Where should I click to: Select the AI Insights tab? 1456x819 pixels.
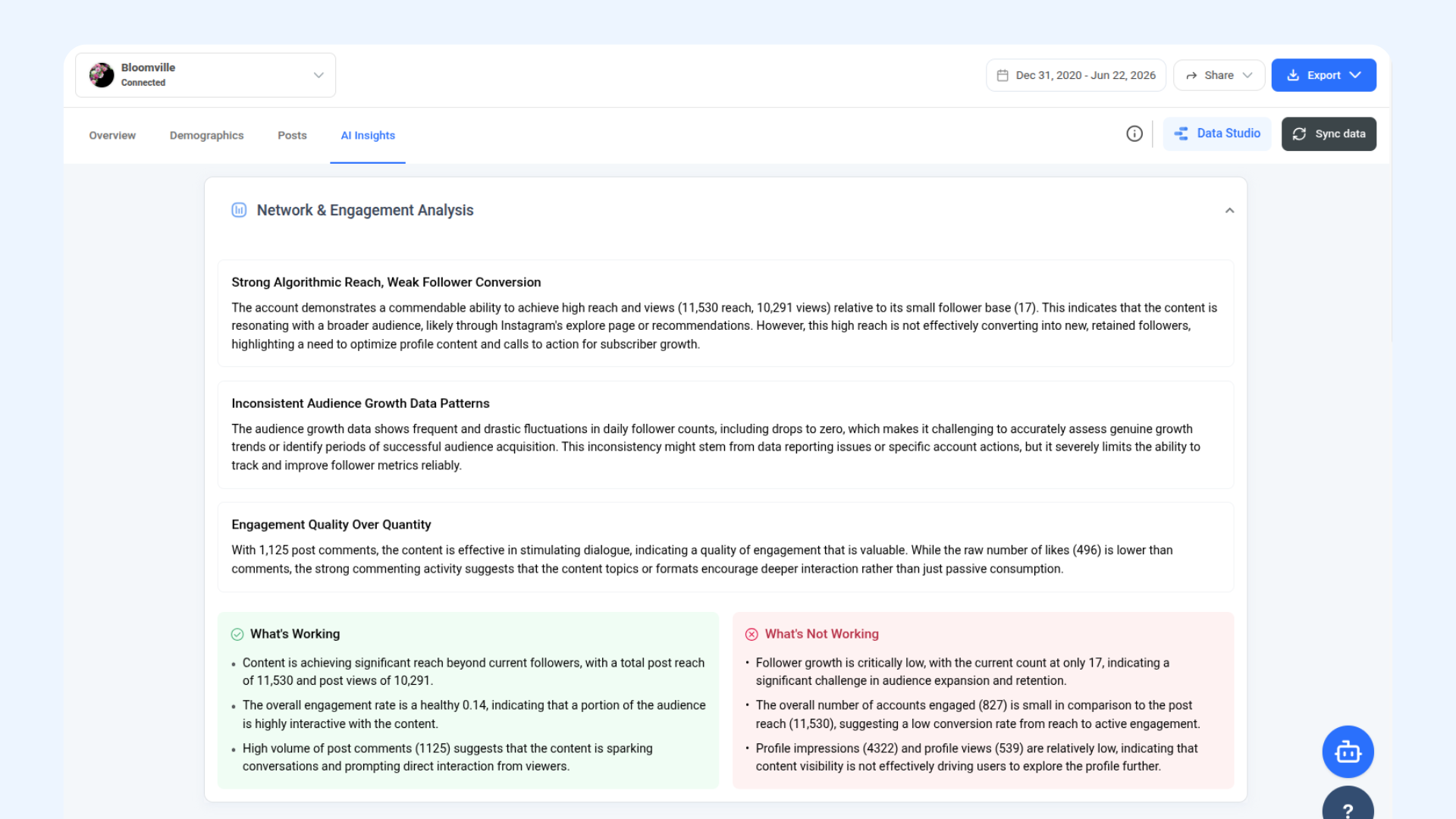(368, 135)
